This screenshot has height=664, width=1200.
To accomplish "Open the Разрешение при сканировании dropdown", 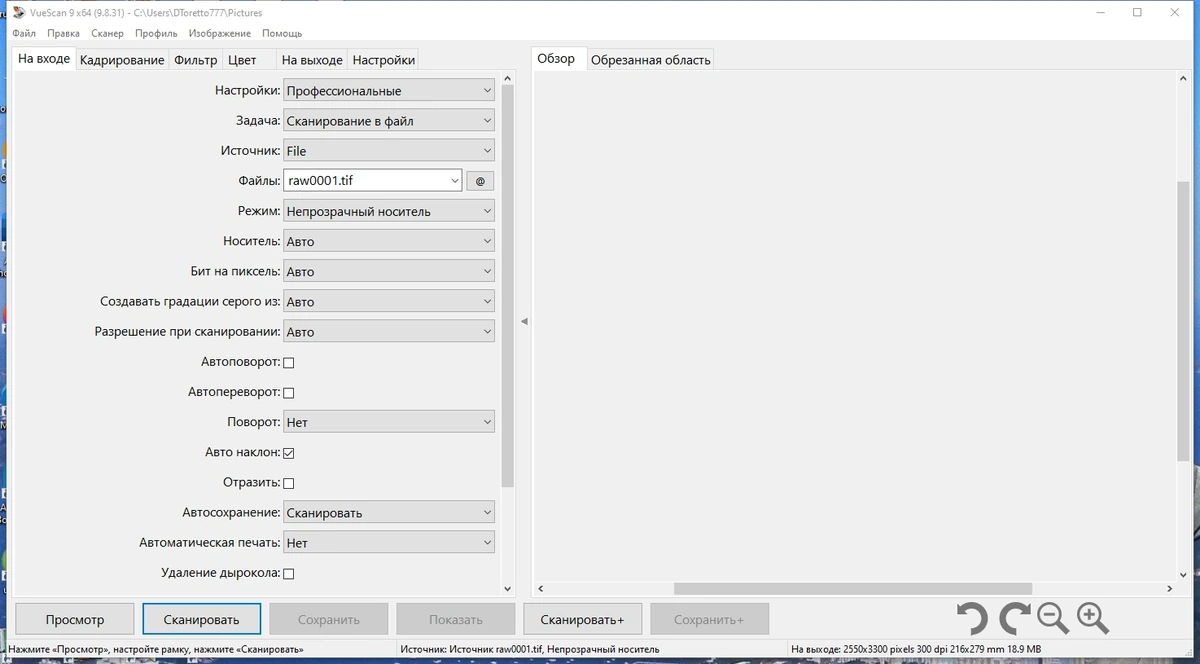I will [x=389, y=331].
